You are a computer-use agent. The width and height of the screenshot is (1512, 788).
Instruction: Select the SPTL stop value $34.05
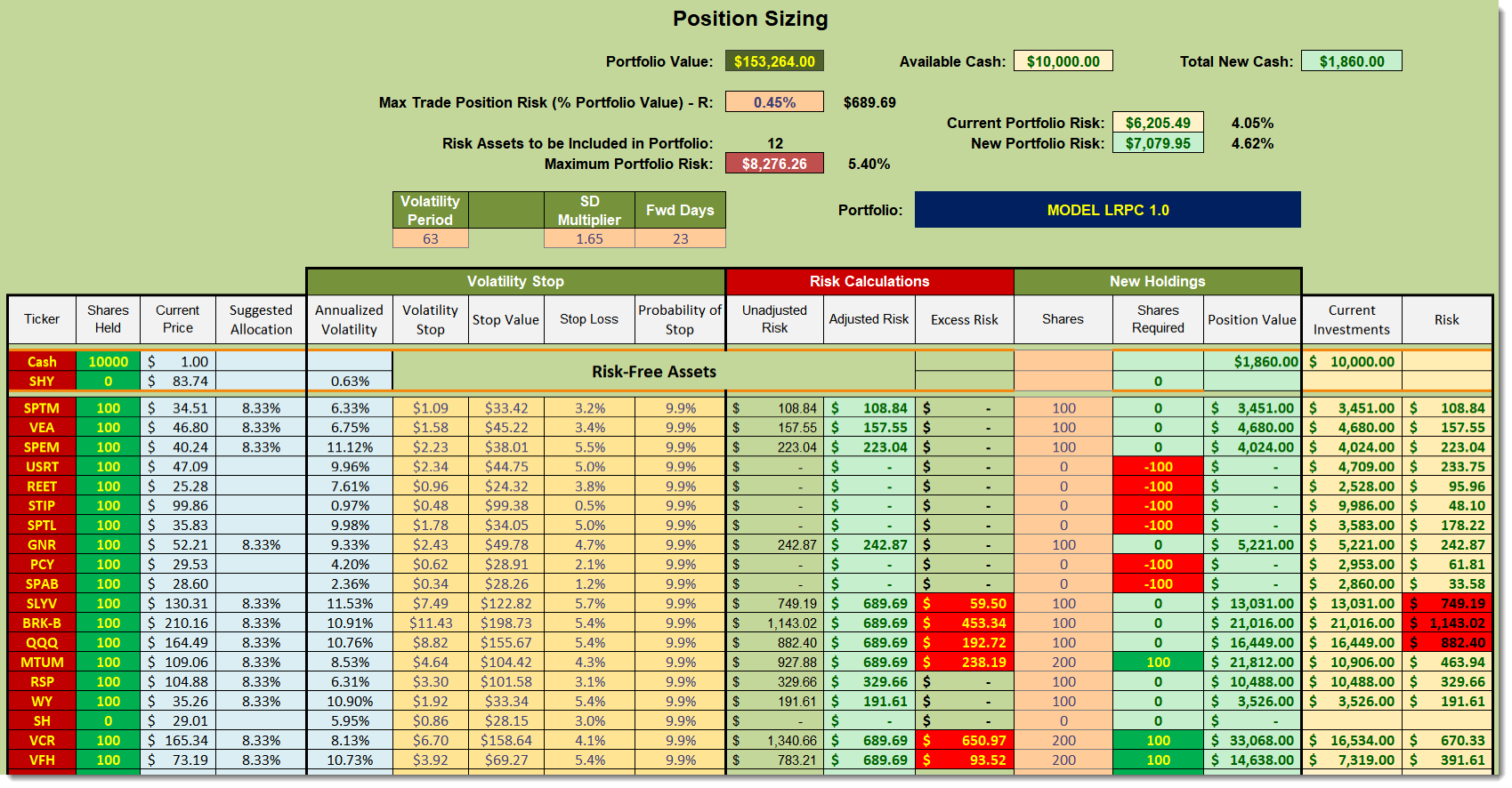[x=506, y=526]
